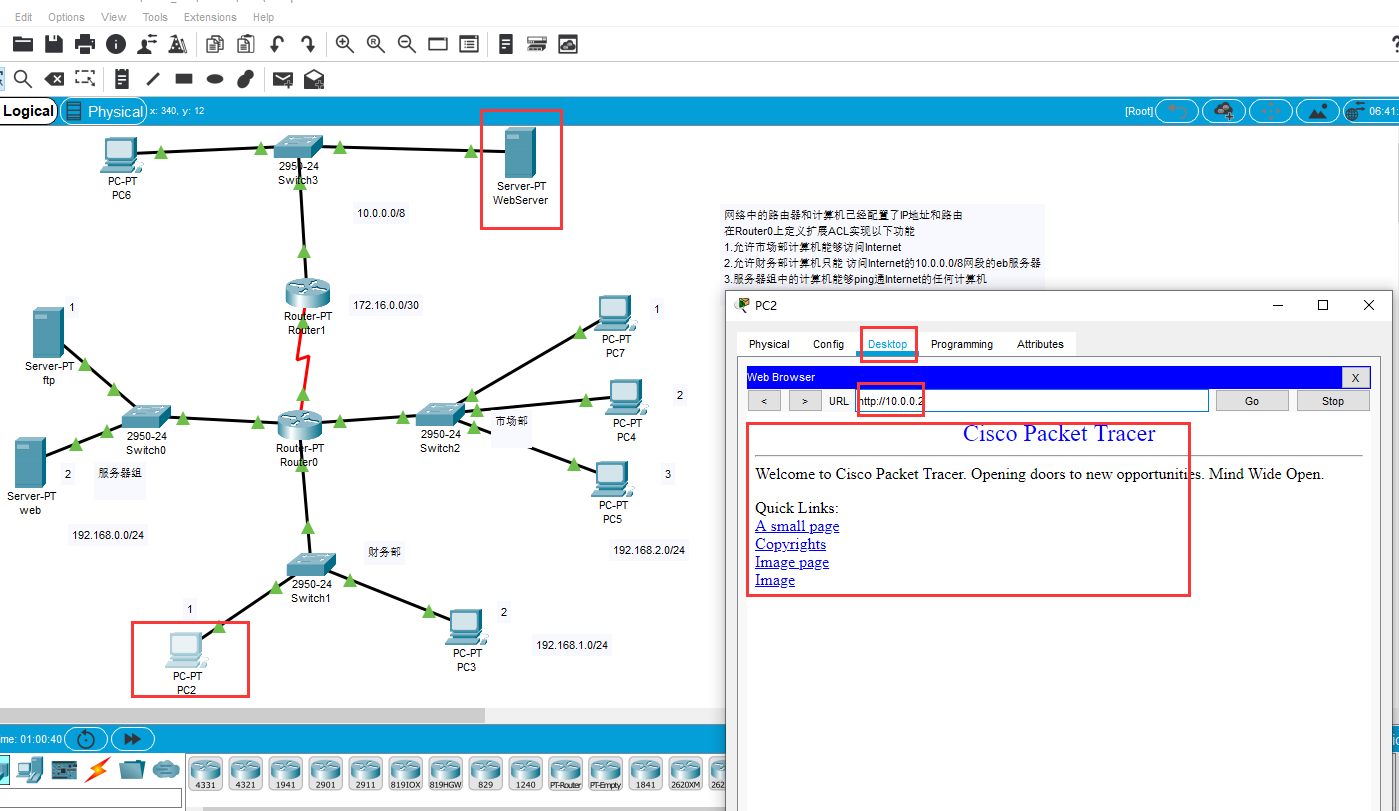Select Router0 in the topology
1399x811 pixels.
coord(300,426)
